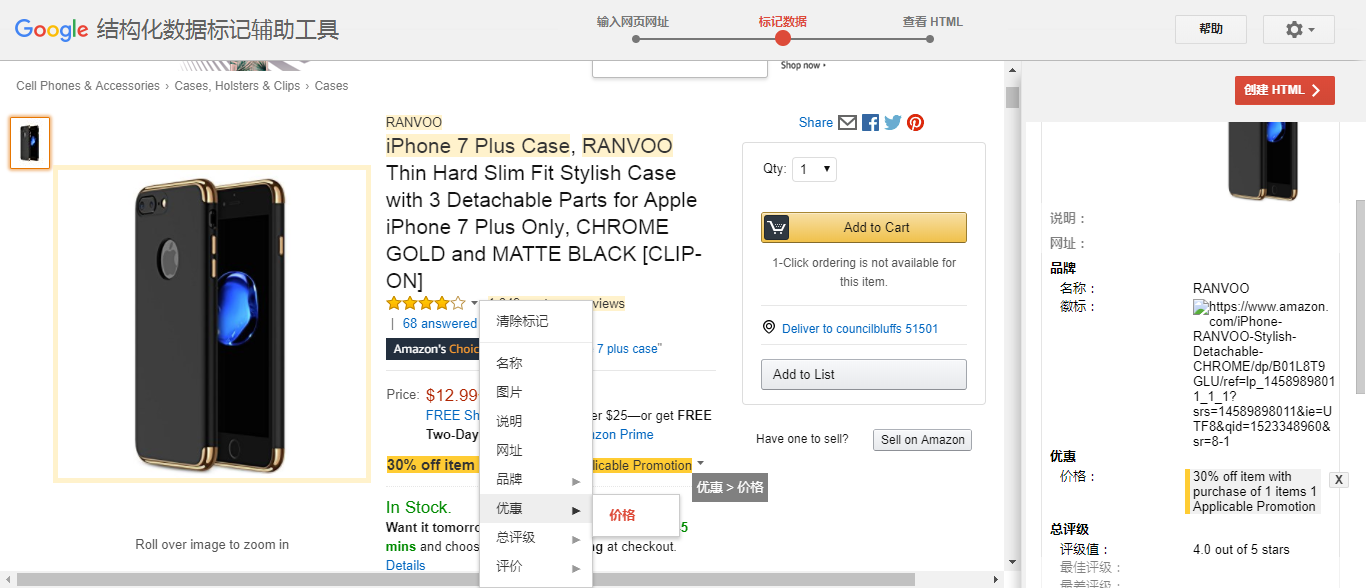Open the settings gear menu
Viewport: 1366px width, 588px height.
pos(1298,30)
